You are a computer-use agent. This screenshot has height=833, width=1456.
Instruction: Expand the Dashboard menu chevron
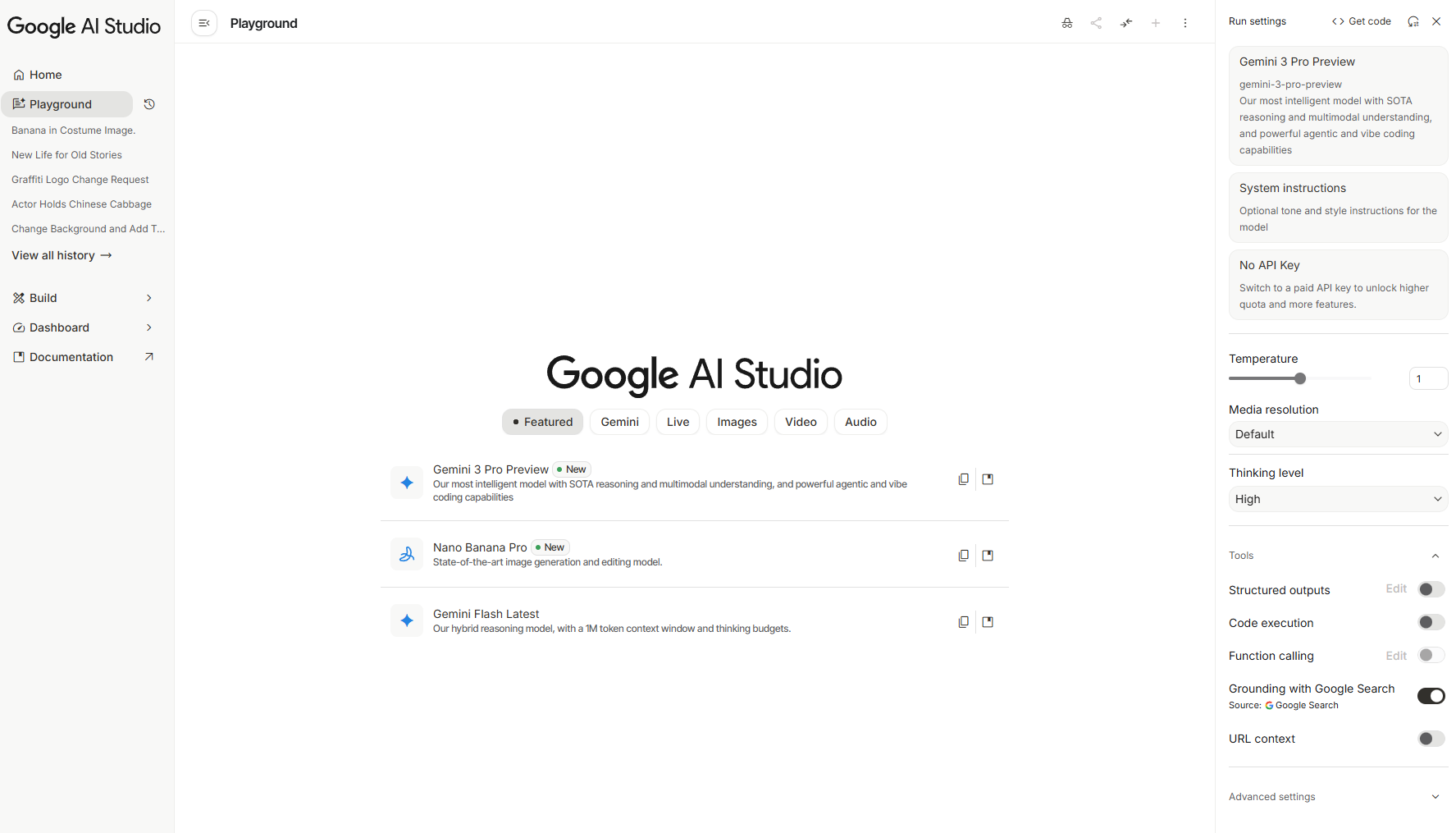tap(149, 327)
